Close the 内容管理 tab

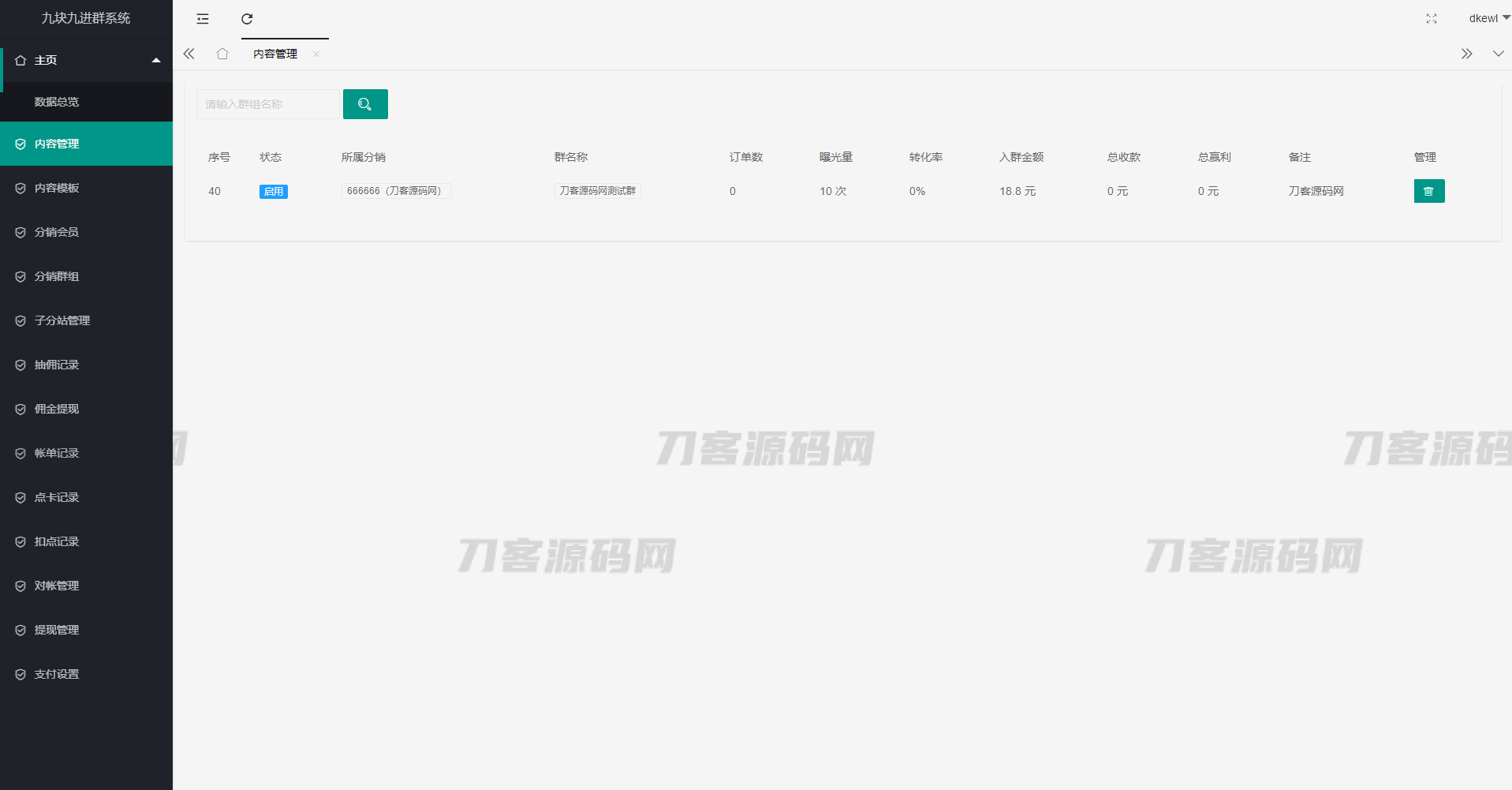[316, 54]
